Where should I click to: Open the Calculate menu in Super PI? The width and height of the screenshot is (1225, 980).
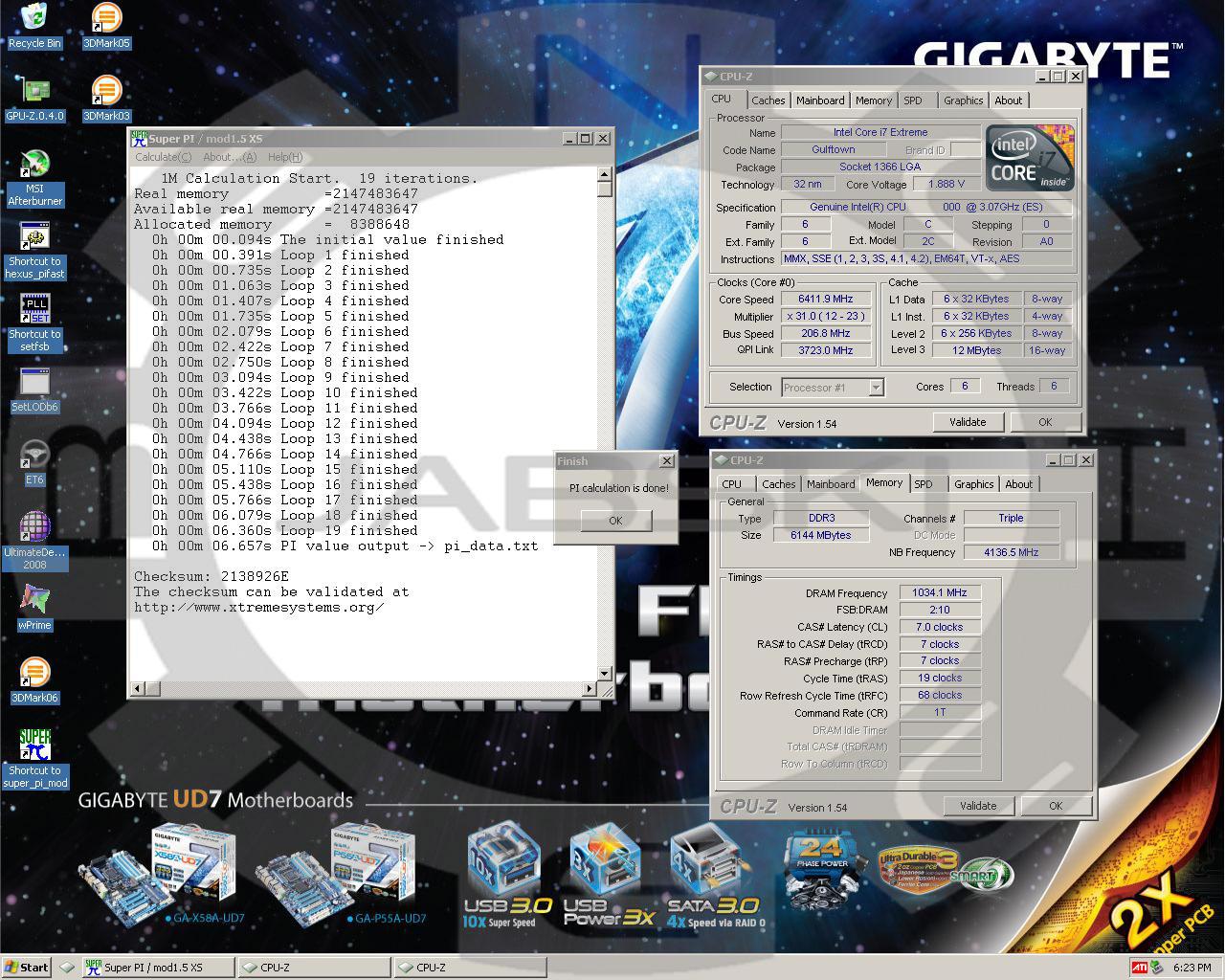tap(163, 157)
